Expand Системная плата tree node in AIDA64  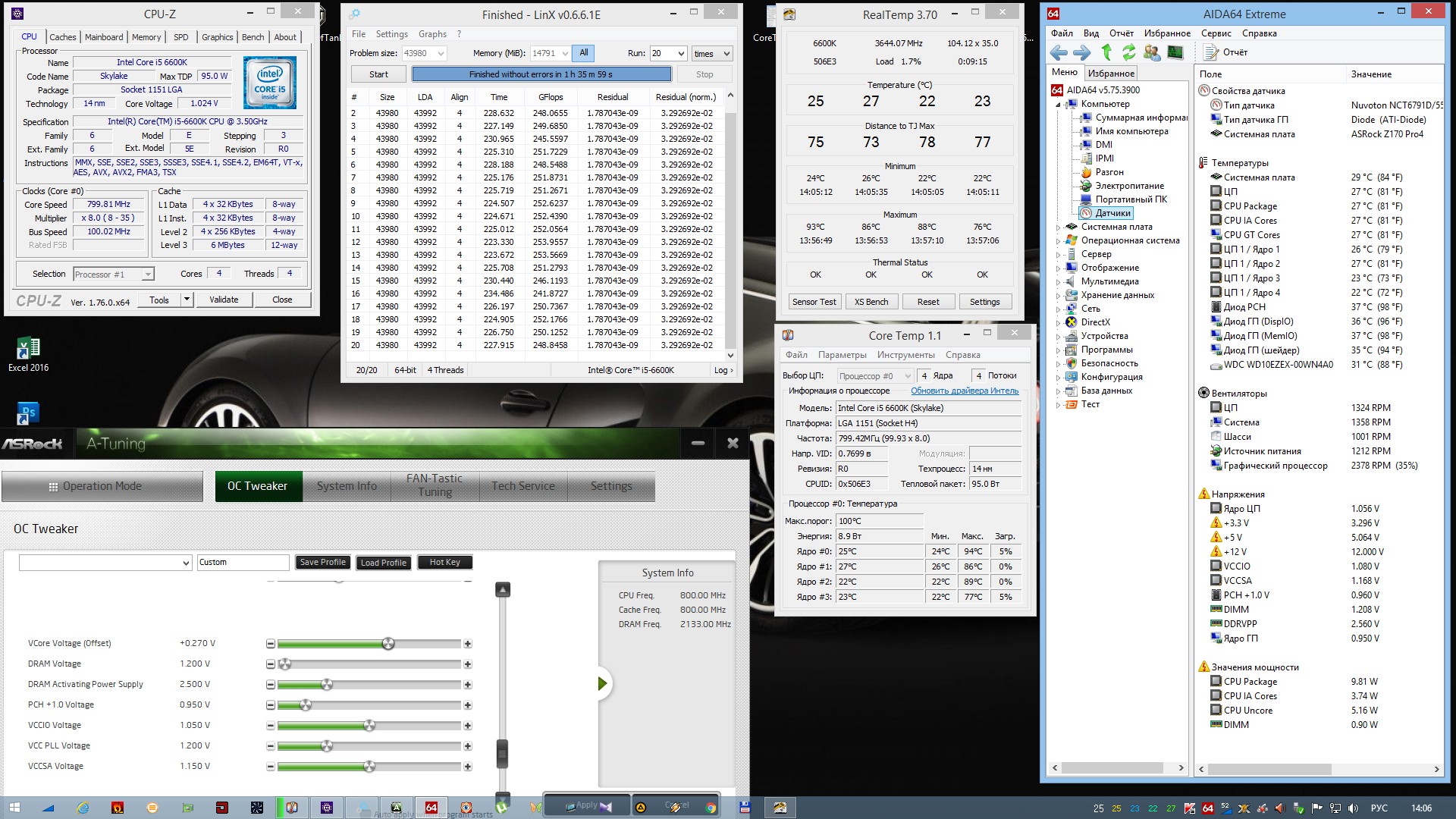point(1059,227)
